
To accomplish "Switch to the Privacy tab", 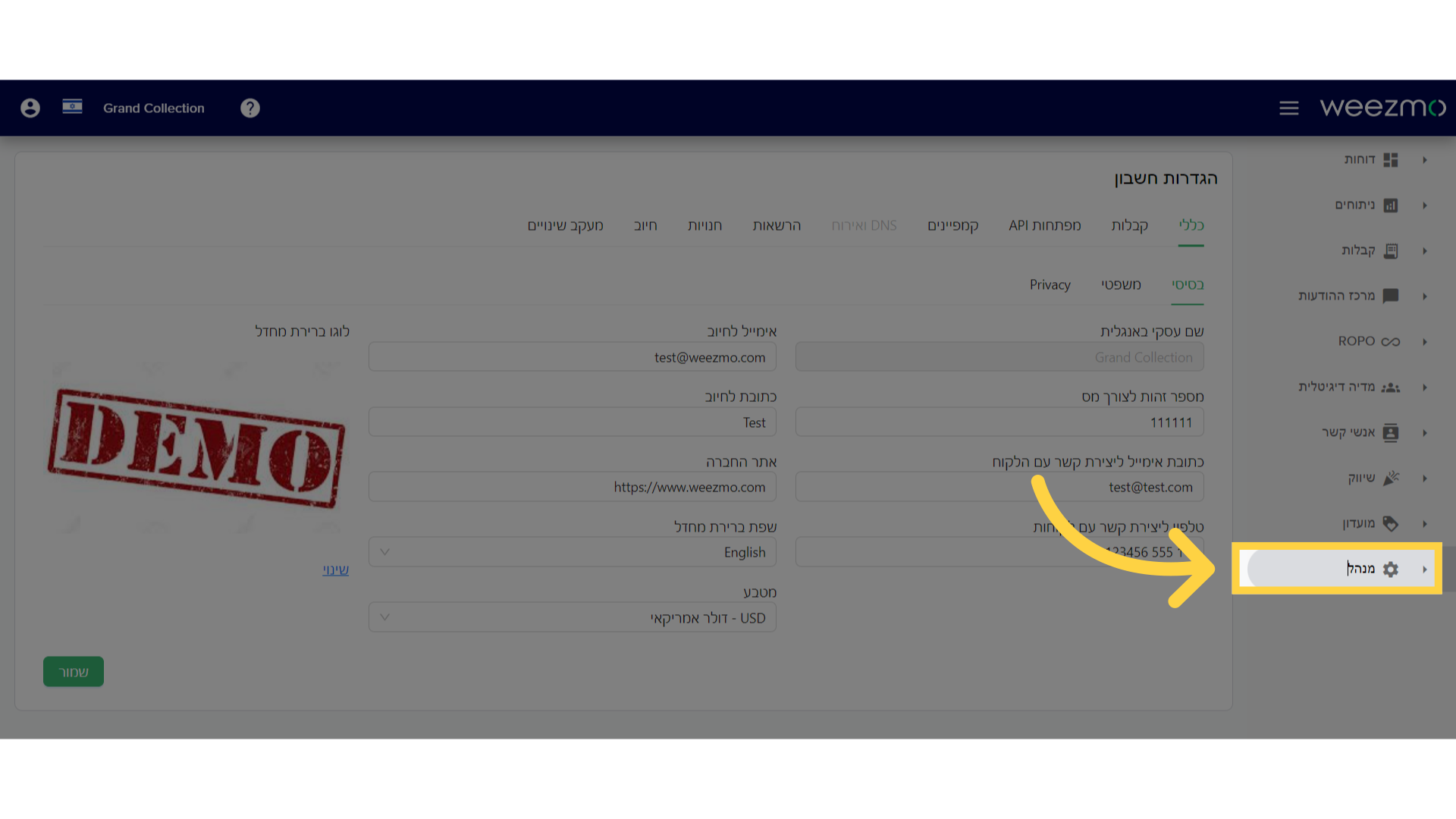I will pos(1050,284).
